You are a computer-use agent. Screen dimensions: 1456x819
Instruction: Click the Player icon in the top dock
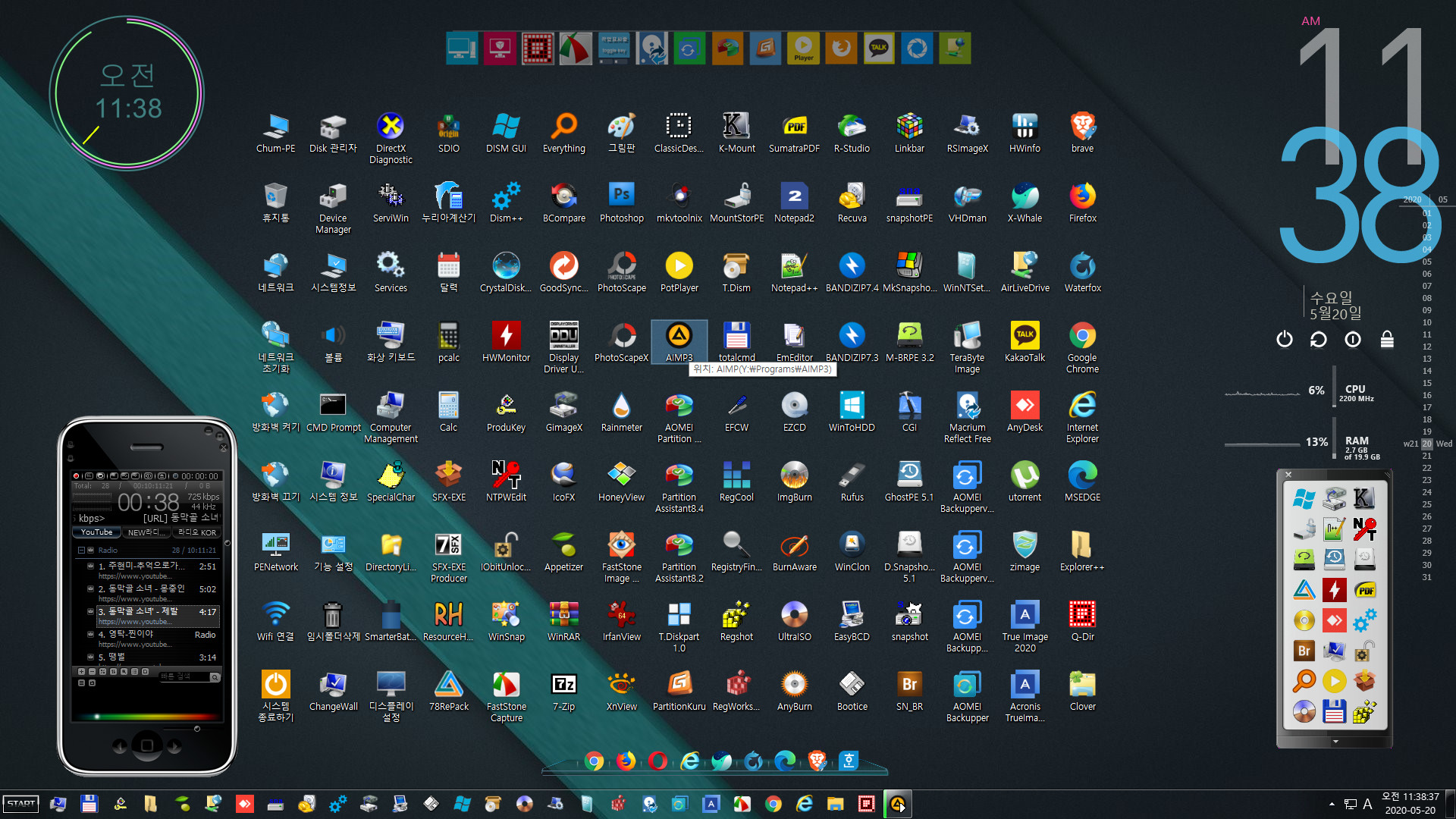coord(803,49)
